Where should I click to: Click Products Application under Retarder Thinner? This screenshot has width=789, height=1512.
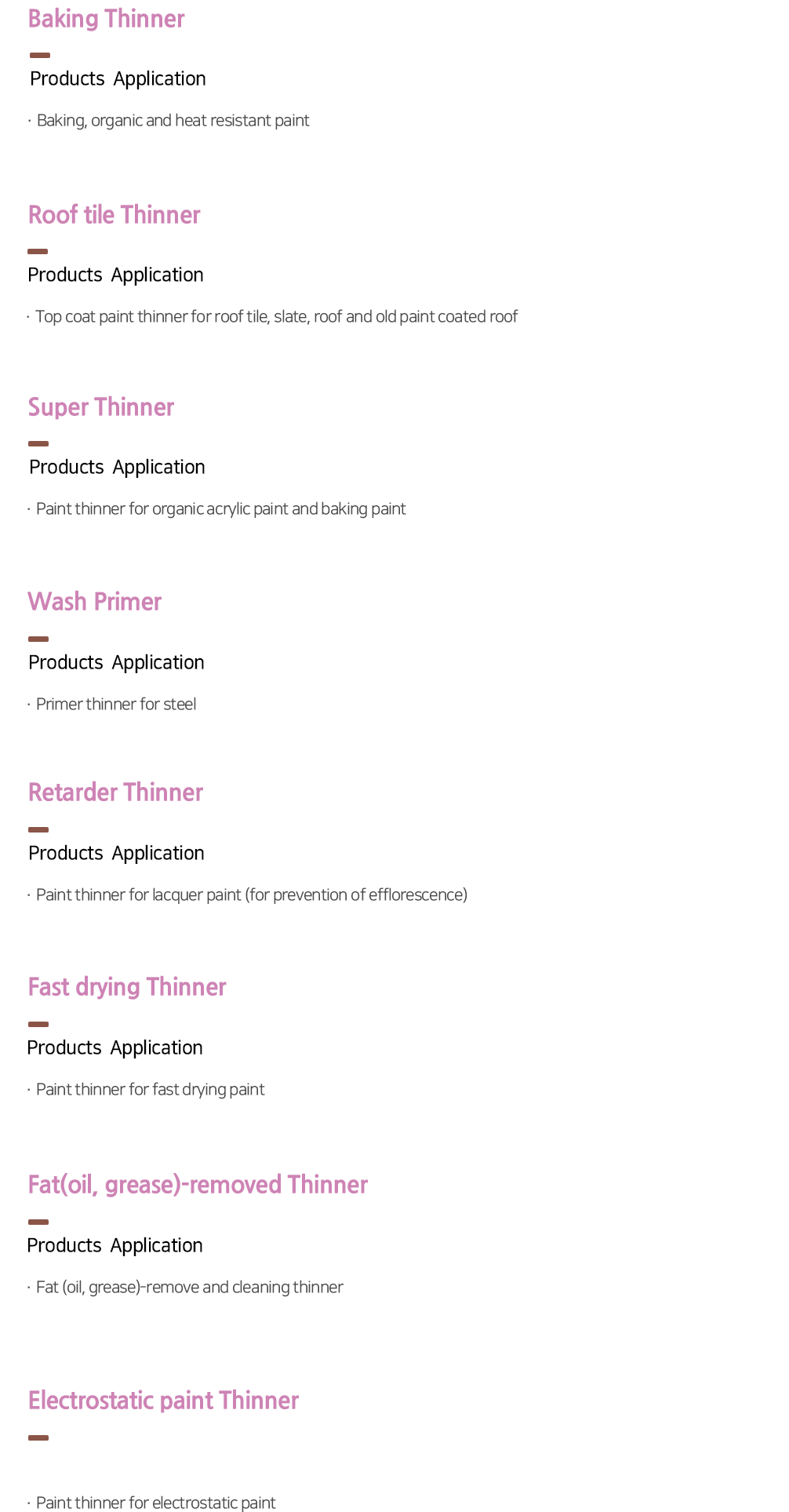tap(116, 854)
